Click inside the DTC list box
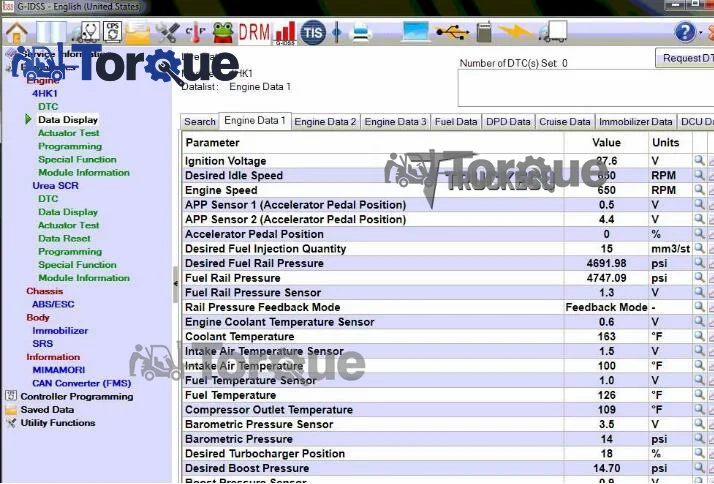The height and width of the screenshot is (484, 714). [x=586, y=88]
